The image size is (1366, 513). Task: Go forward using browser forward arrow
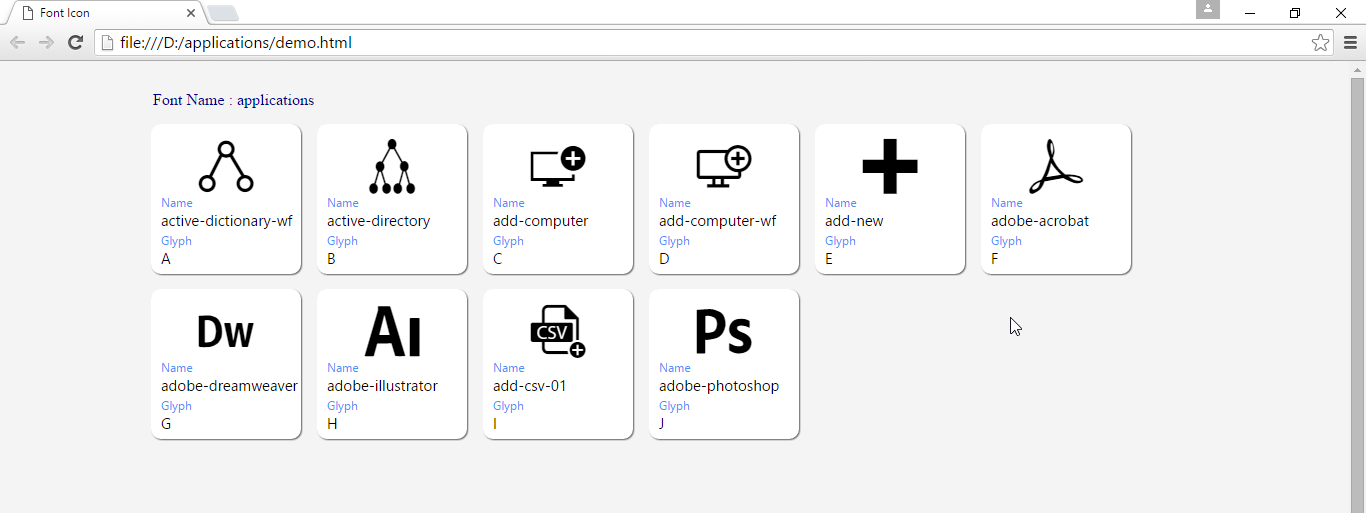click(46, 42)
